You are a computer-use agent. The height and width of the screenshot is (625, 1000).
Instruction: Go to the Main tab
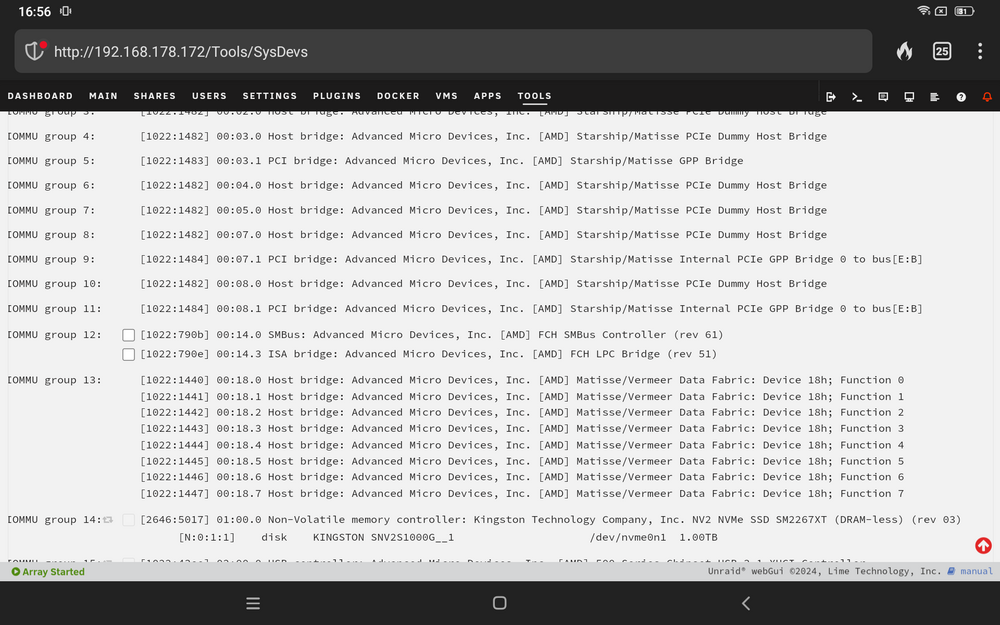click(x=103, y=96)
